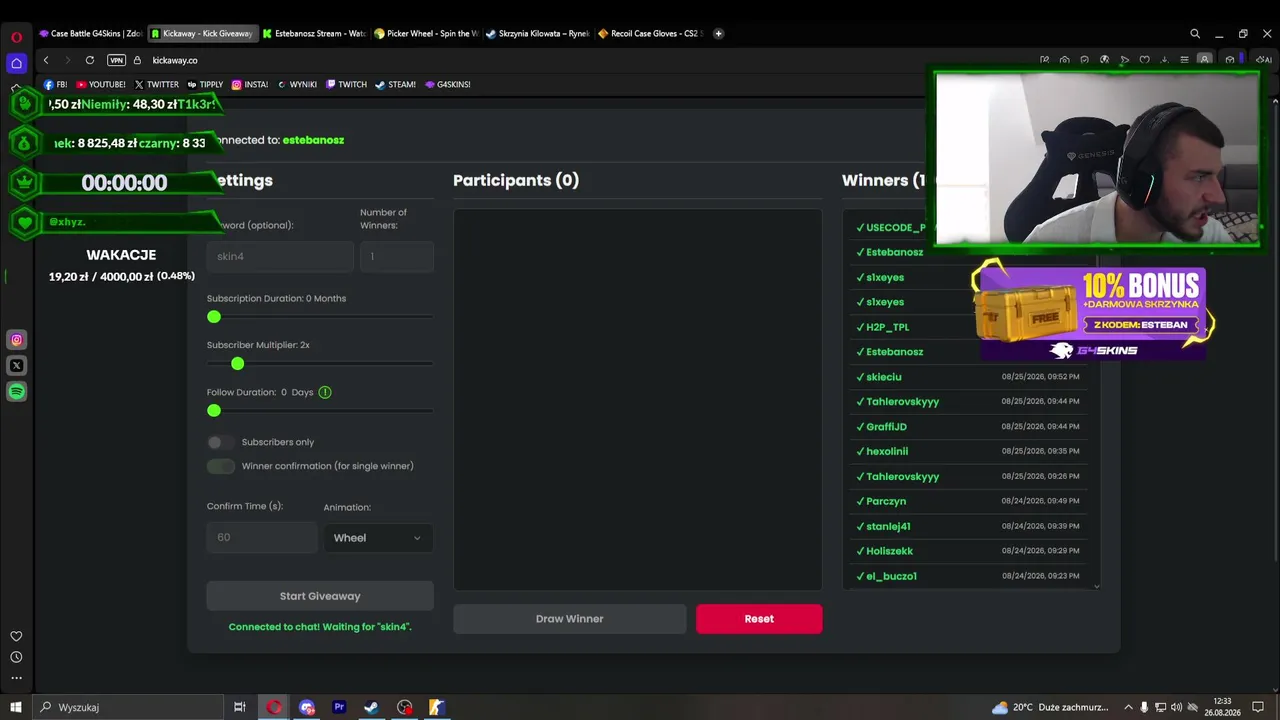Click the Follow Duration info icon
The width and height of the screenshot is (1280, 720).
pos(325,392)
